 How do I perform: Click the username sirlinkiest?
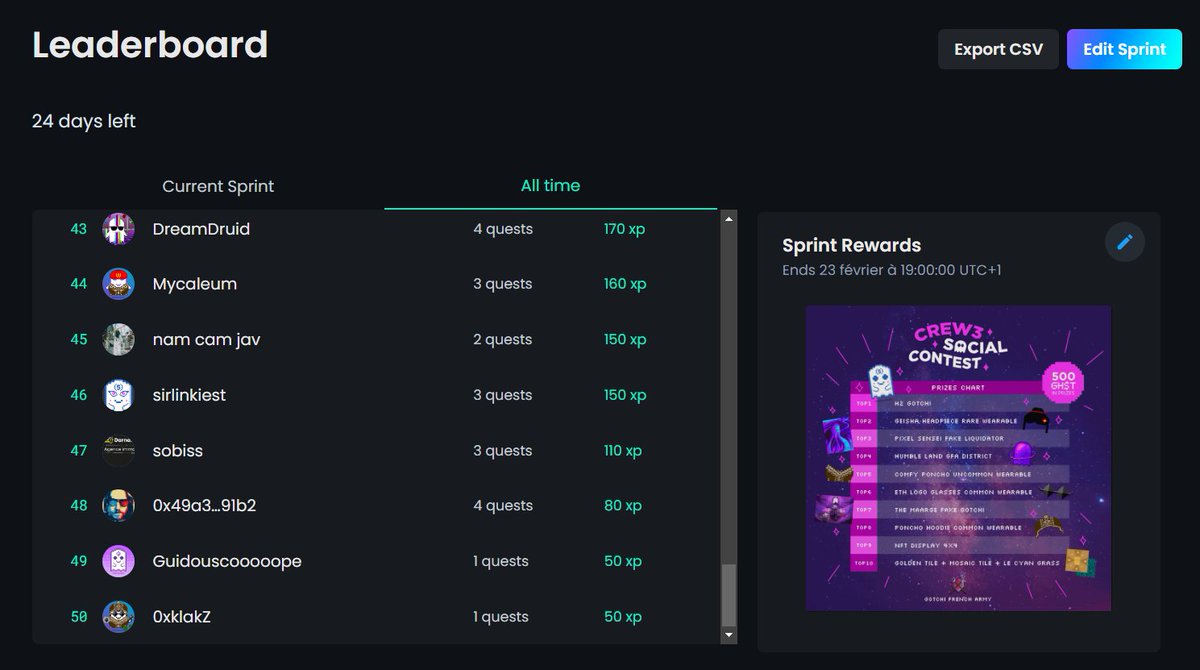click(189, 395)
